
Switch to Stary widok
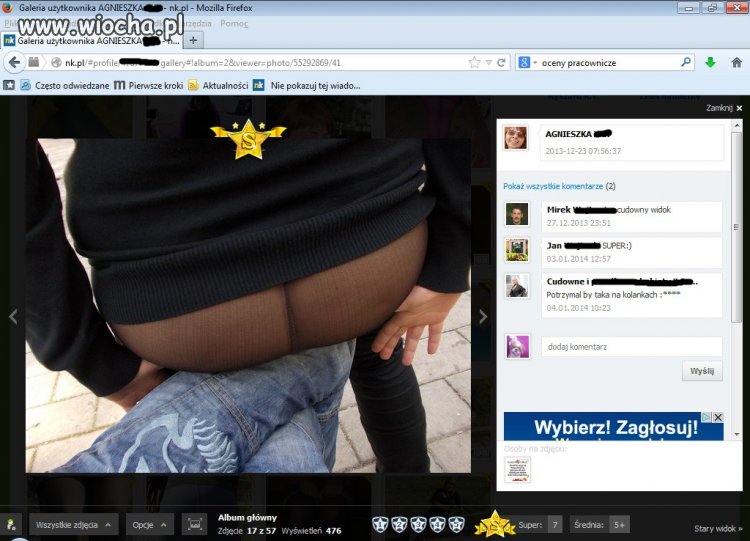point(718,528)
